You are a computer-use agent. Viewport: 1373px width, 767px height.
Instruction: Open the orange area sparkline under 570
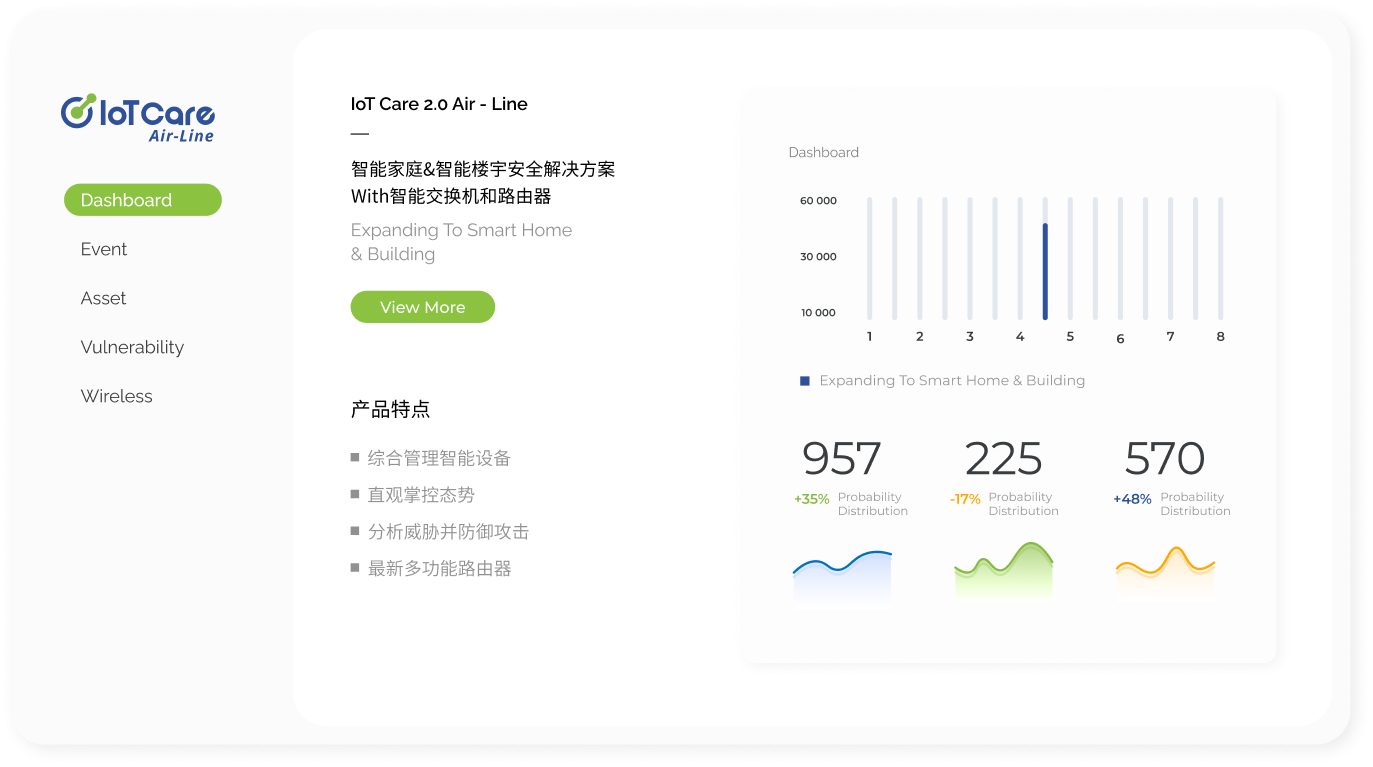coord(1165,574)
